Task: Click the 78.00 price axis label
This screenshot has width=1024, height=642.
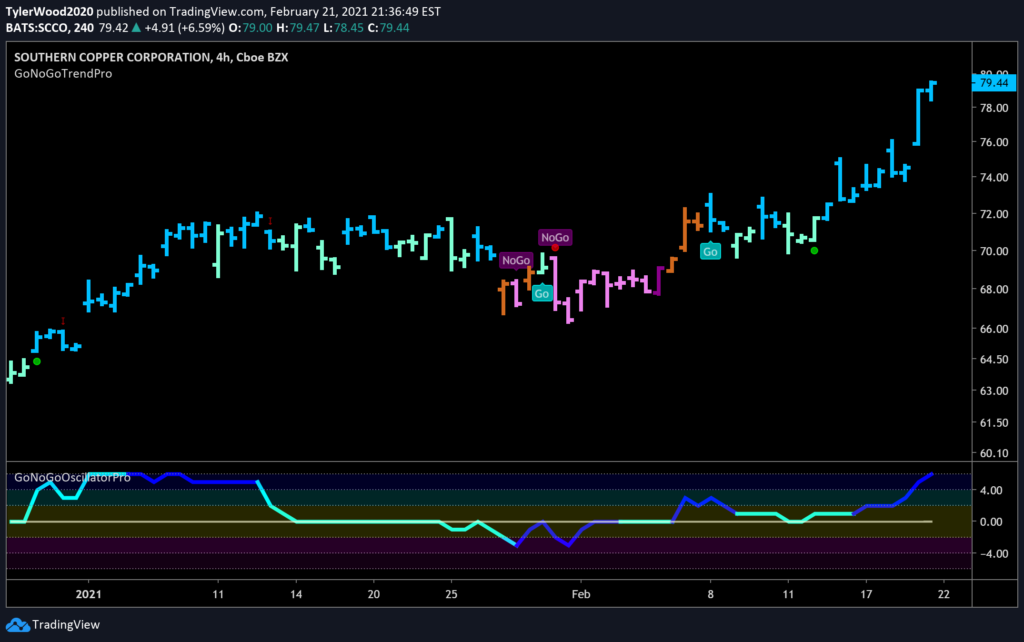Action: [x=994, y=108]
